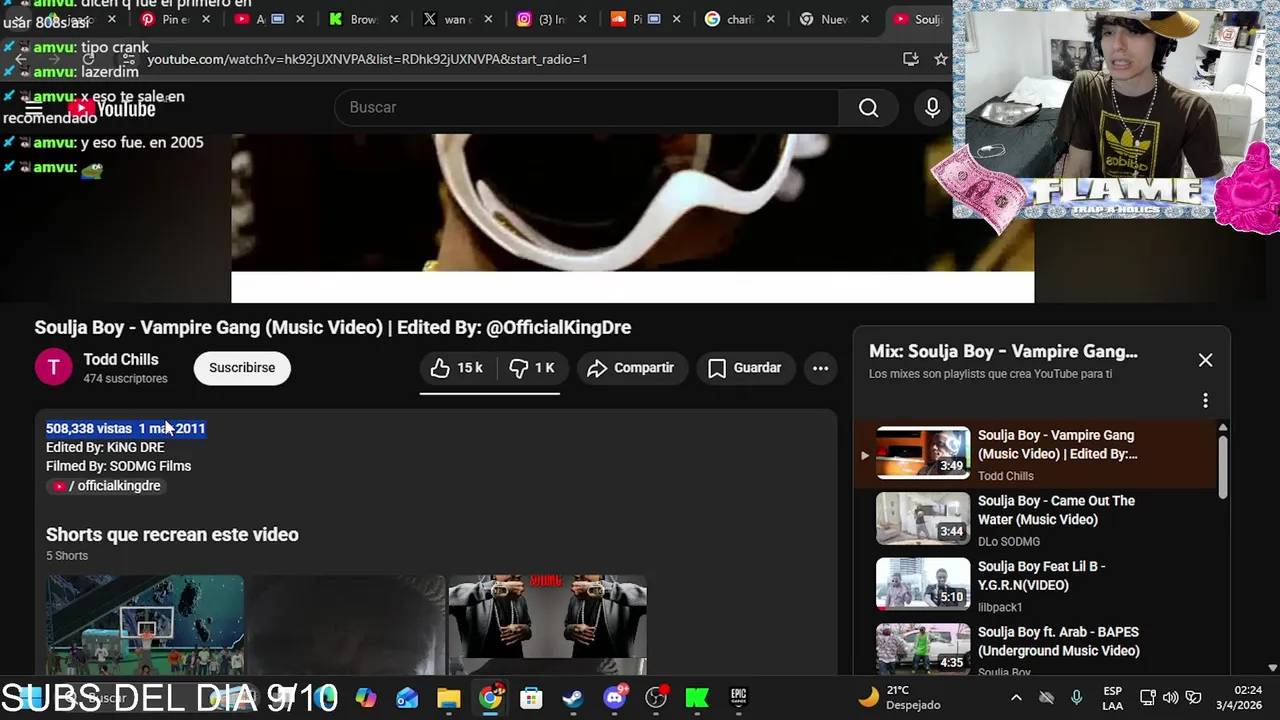This screenshot has height=720, width=1280.
Task: Open Todd Chills channel avatar
Action: [54, 368]
